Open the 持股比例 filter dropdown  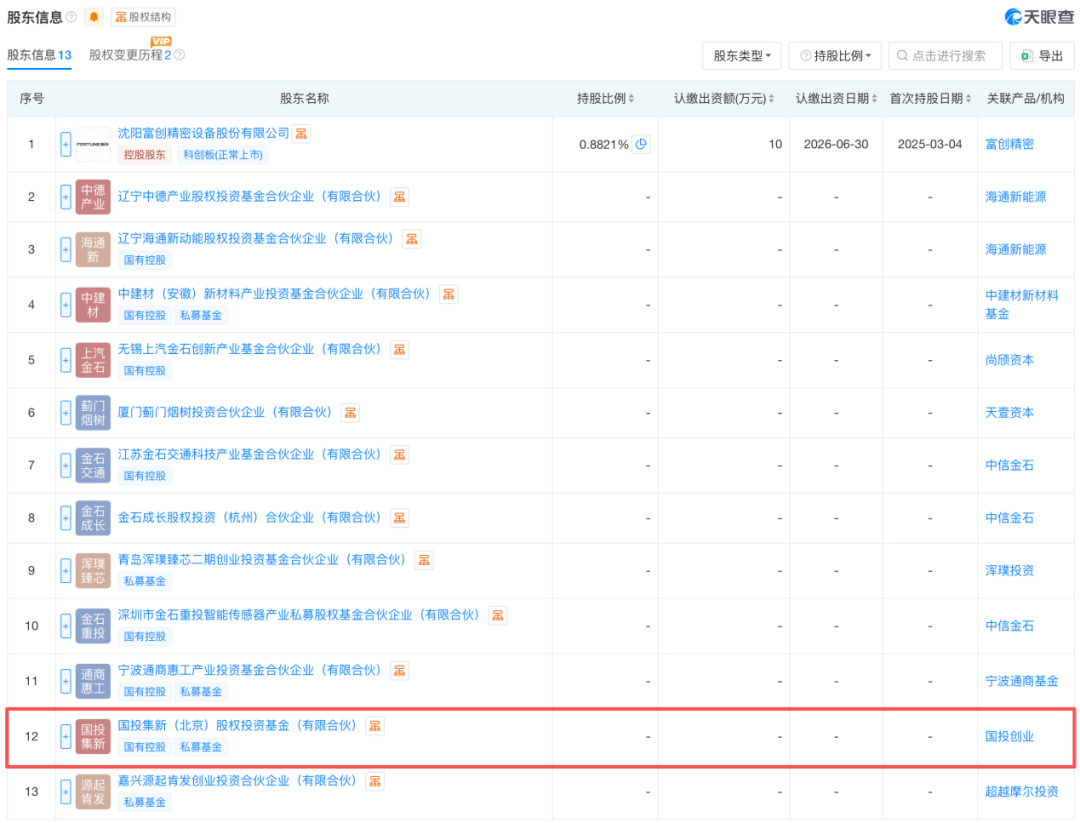(835, 56)
